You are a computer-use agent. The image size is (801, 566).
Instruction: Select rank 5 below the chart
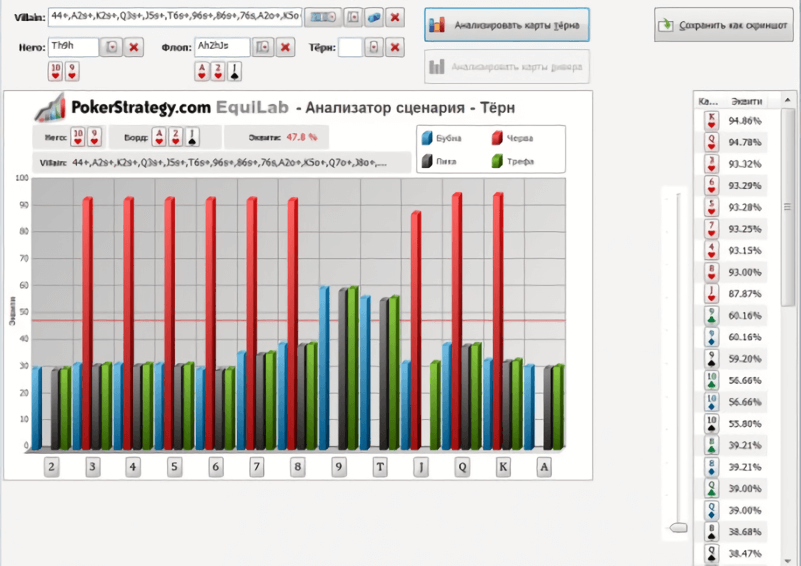[x=174, y=466]
